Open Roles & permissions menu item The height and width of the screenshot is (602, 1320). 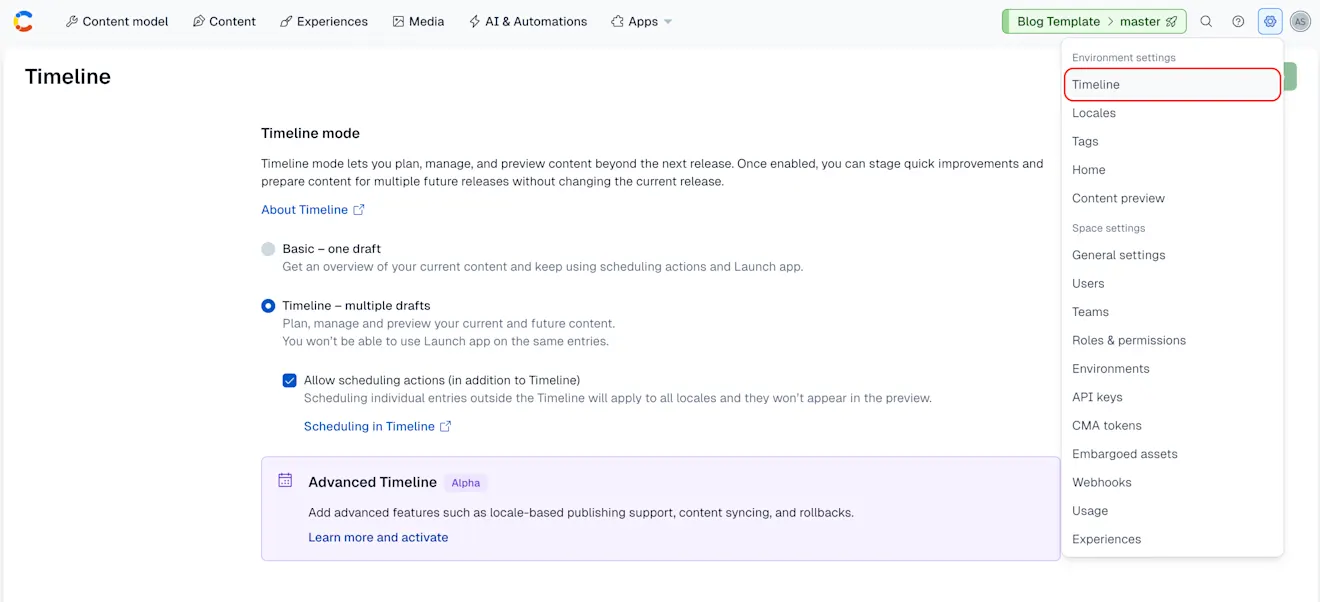1129,340
